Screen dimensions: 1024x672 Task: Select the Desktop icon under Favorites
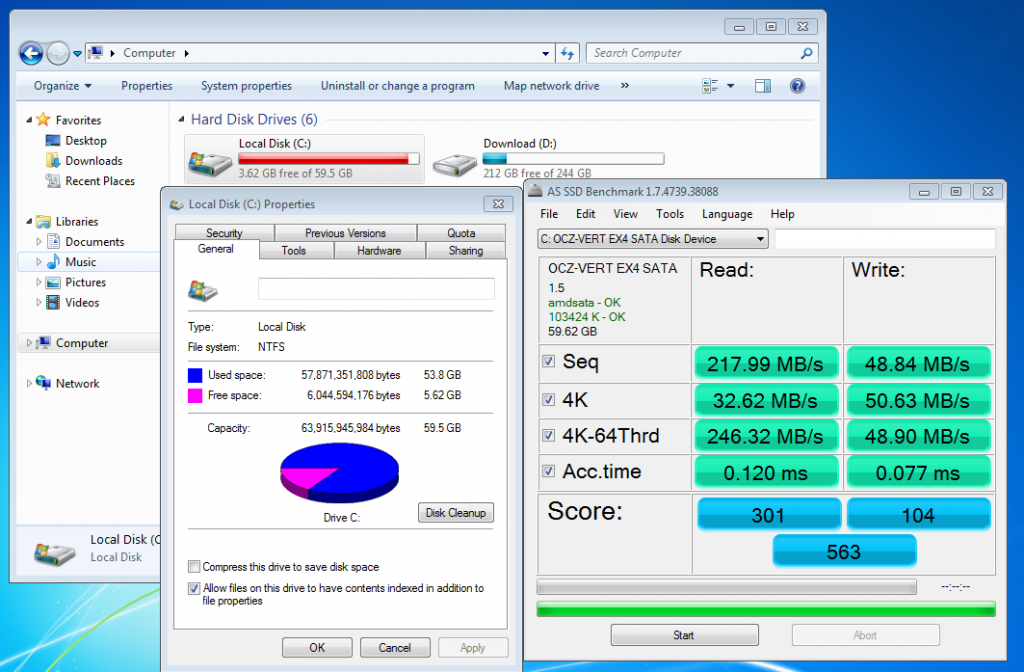tap(53, 141)
